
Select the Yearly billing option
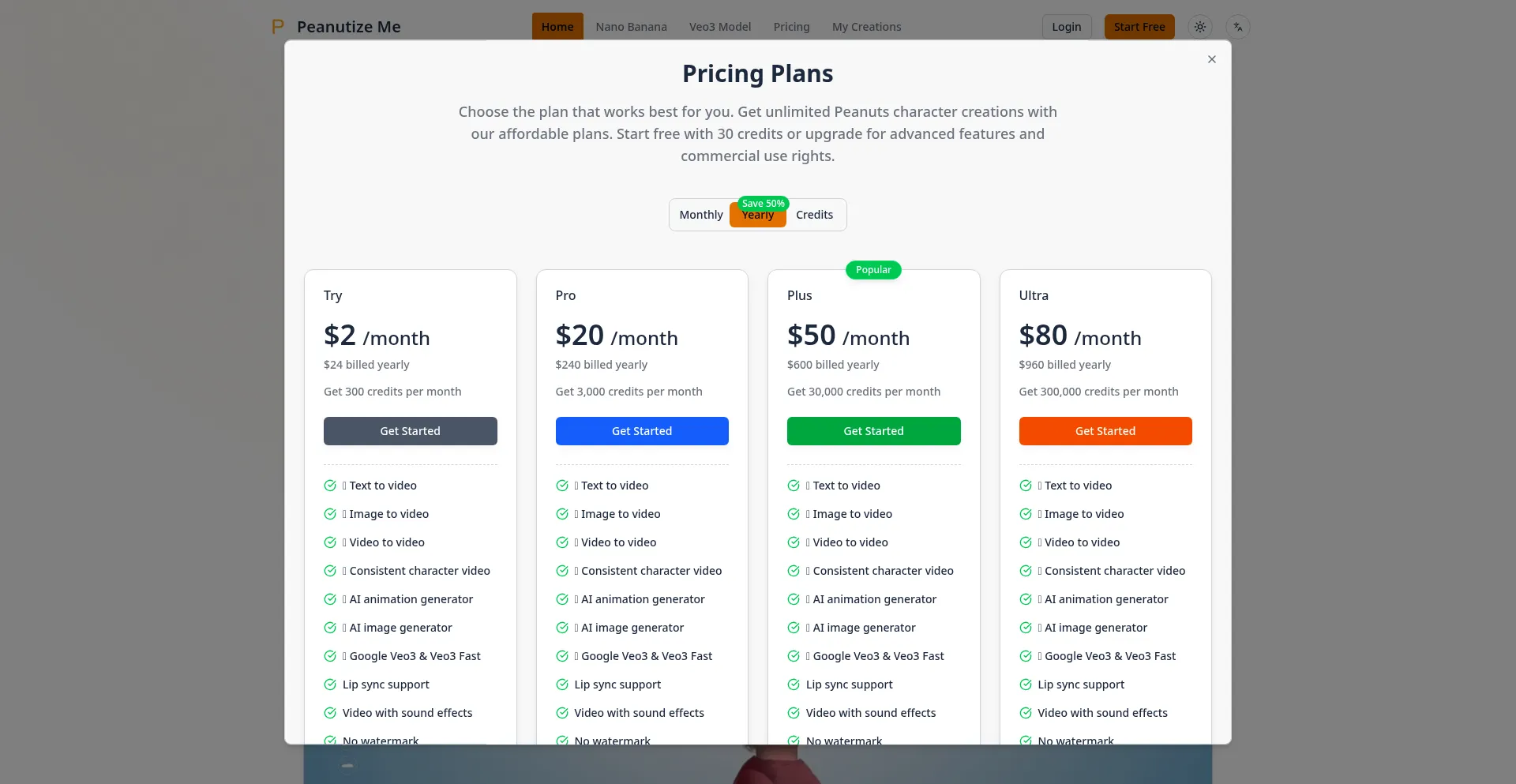(757, 217)
